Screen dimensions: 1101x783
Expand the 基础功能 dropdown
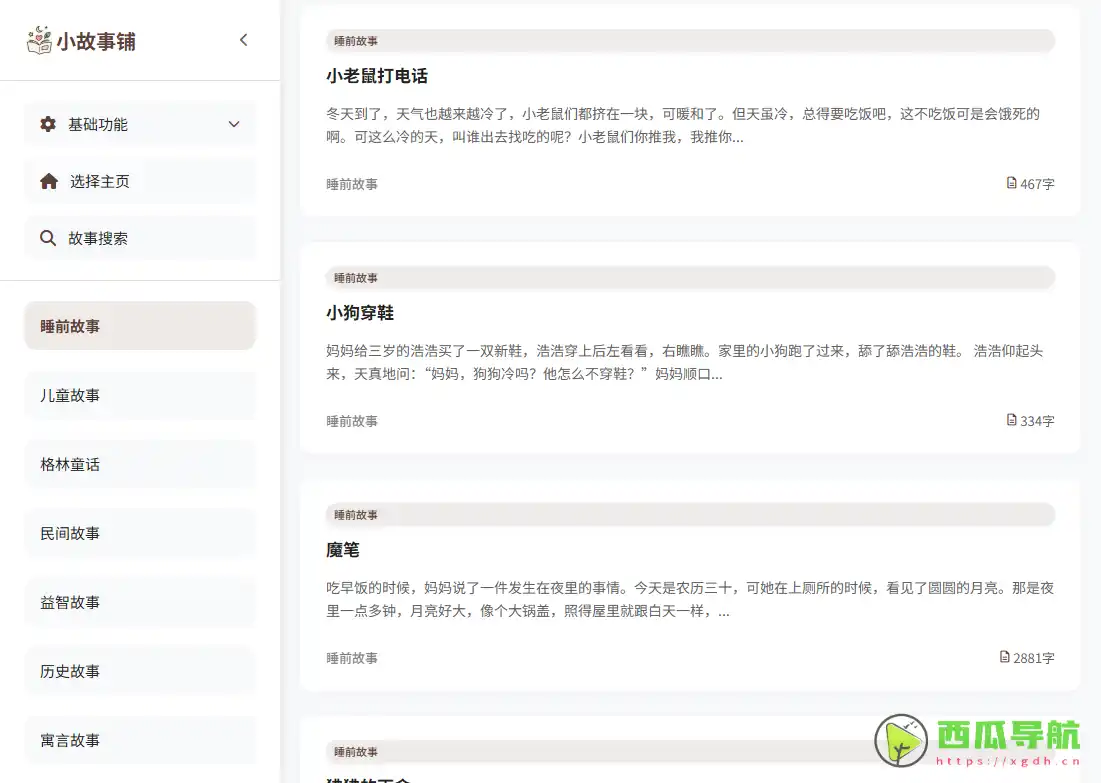pyautogui.click(x=234, y=124)
